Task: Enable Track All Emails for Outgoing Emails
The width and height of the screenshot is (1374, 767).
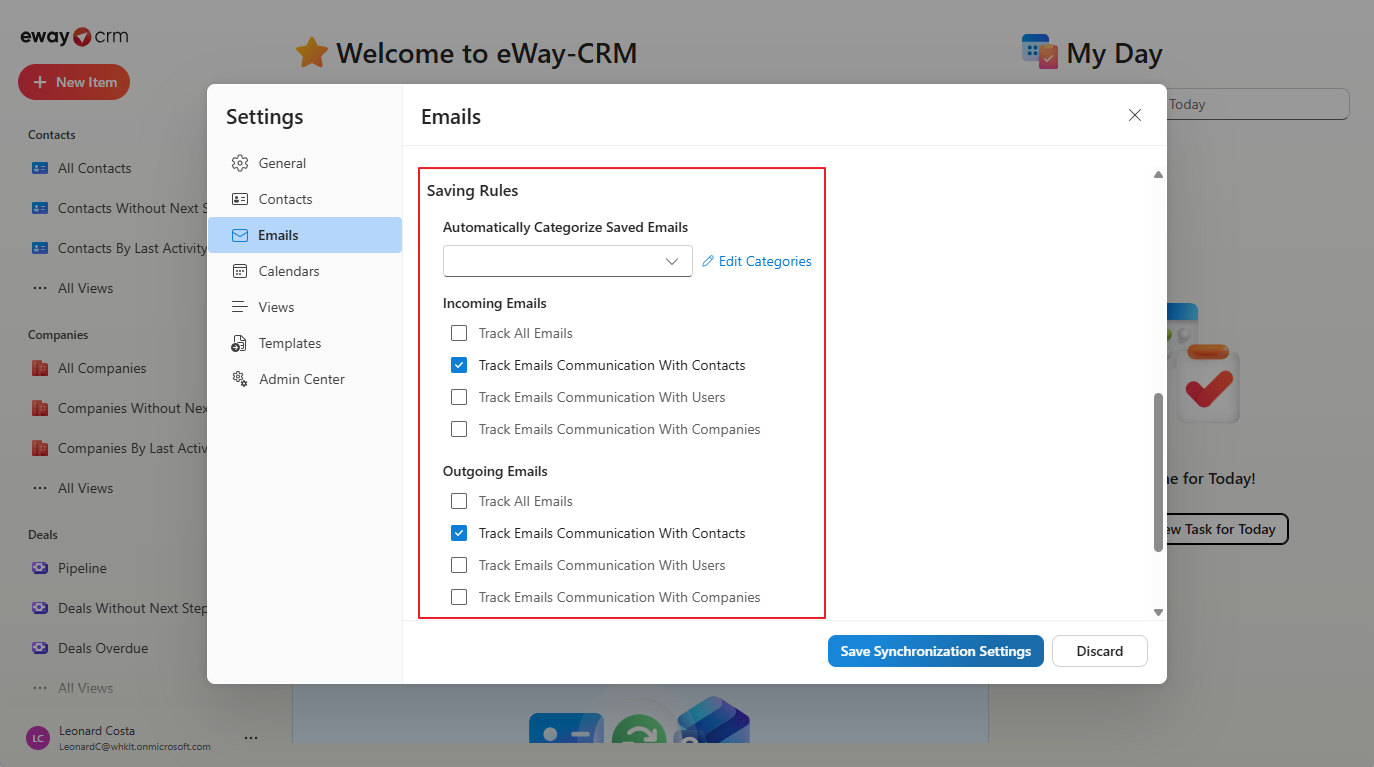Action: (459, 501)
